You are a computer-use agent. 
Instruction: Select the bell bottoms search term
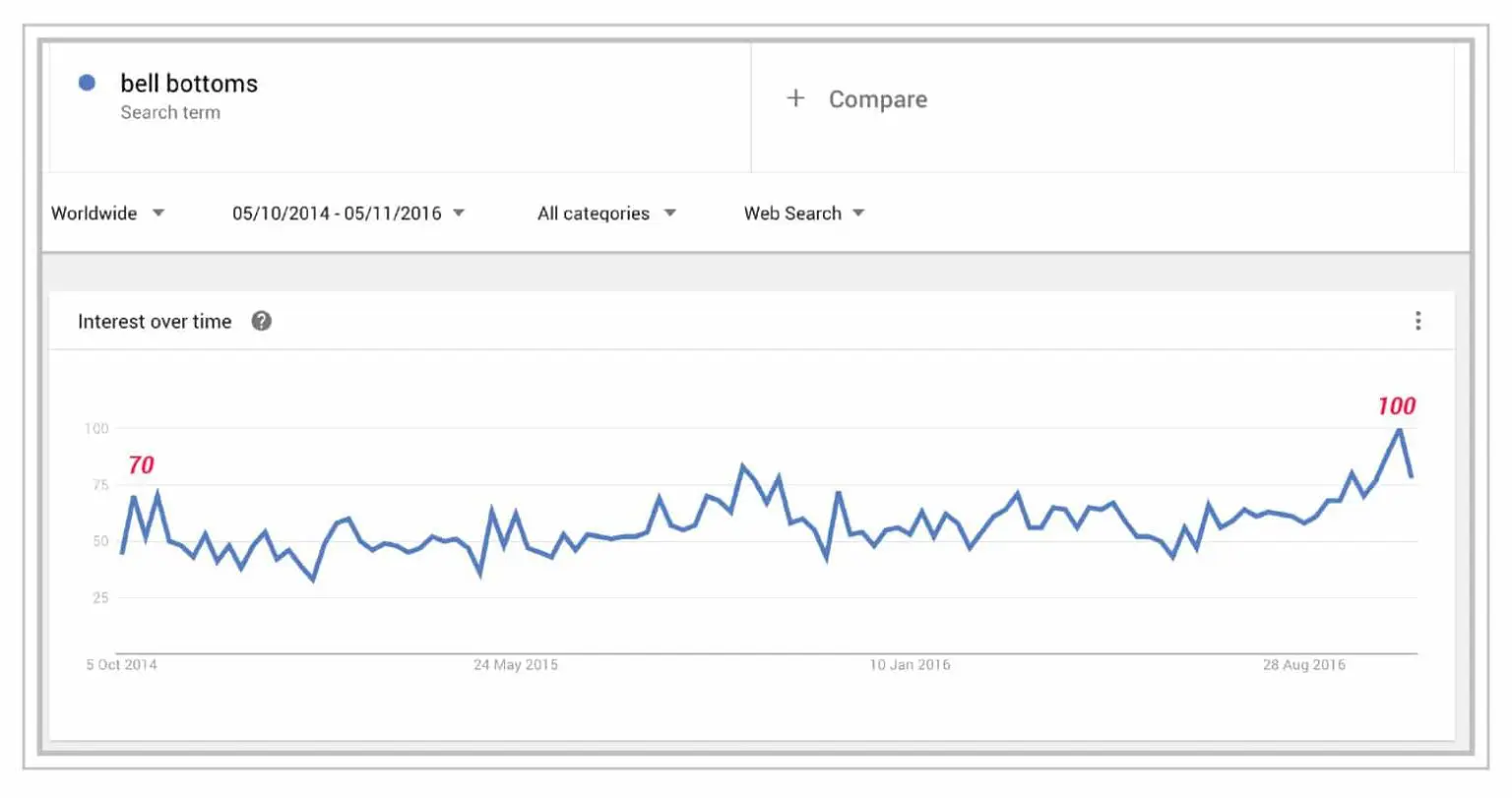click(189, 84)
